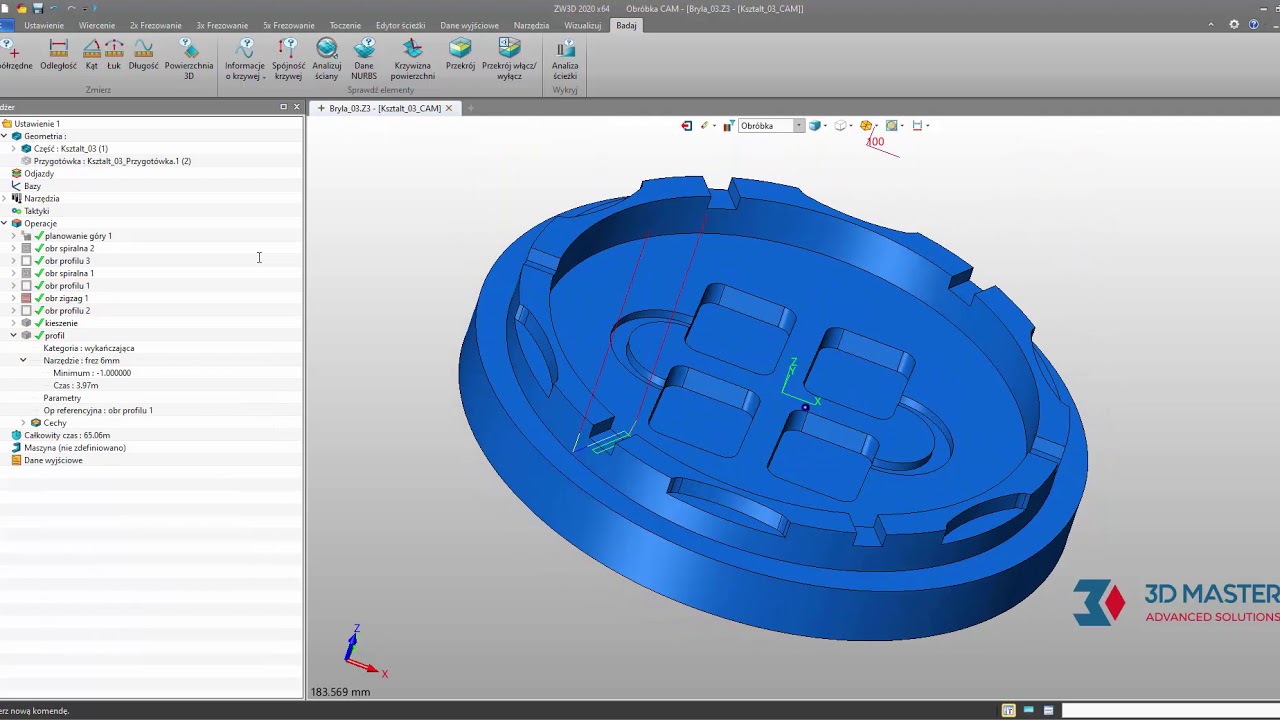Viewport: 1280px width, 720px height.
Task: Select the Bryla_03.Z3 document tab
Action: (x=385, y=108)
